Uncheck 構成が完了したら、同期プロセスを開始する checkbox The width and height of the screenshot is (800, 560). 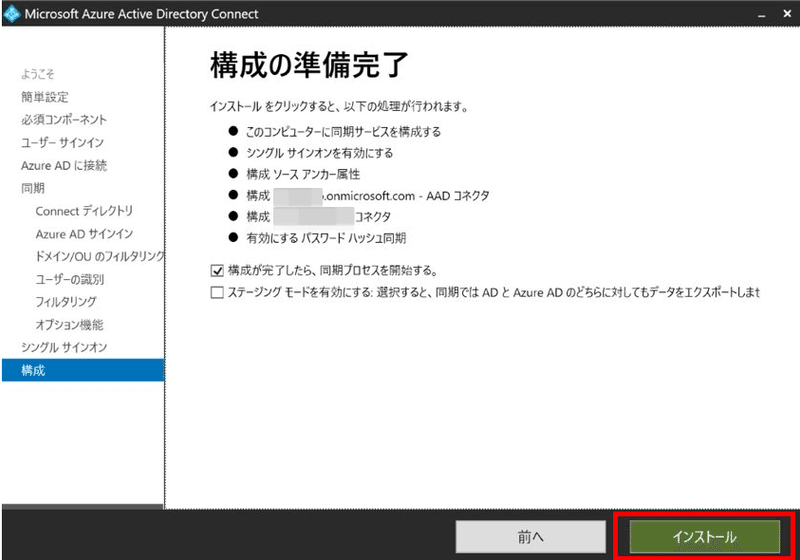coord(217,270)
